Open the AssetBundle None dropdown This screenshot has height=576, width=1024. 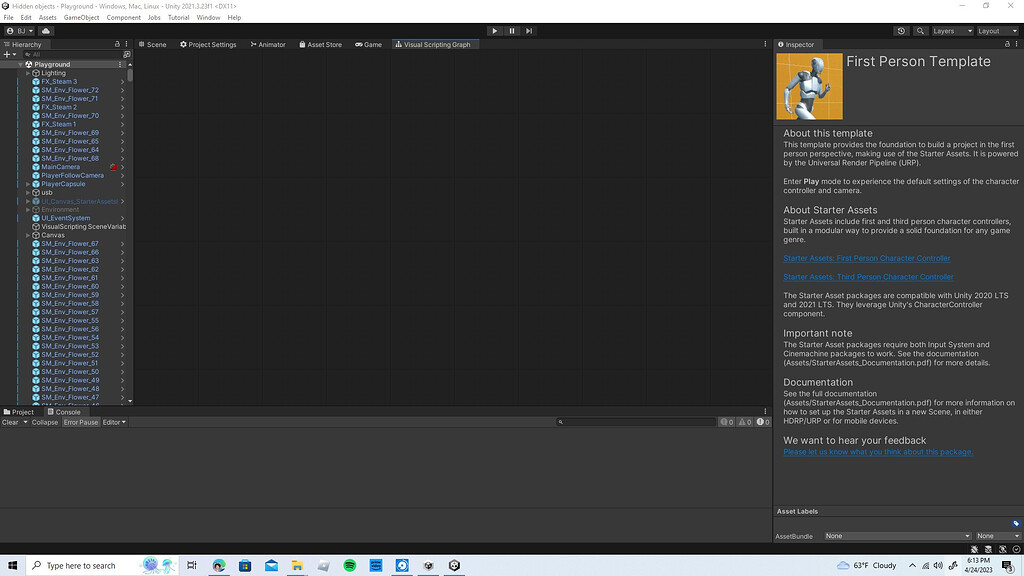click(895, 535)
